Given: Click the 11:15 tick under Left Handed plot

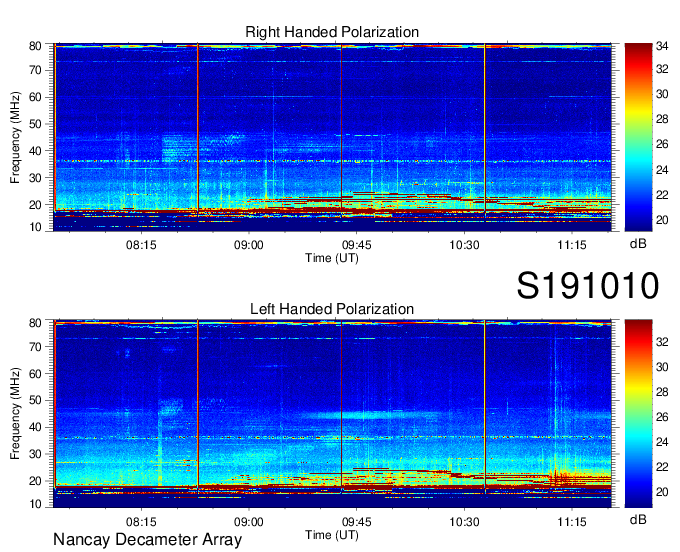Looking at the screenshot, I should pyautogui.click(x=572, y=521).
